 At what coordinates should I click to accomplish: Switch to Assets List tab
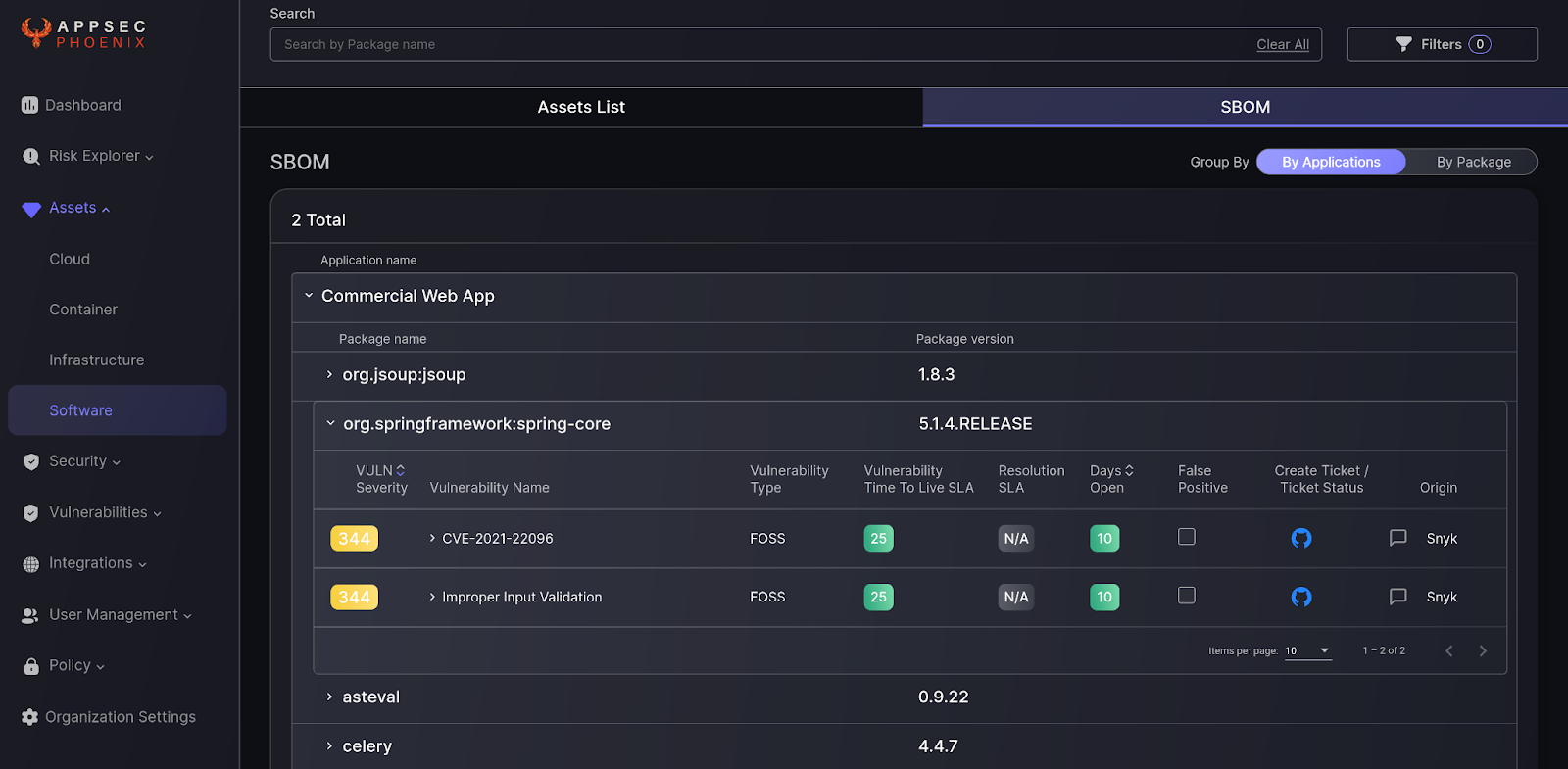click(580, 107)
